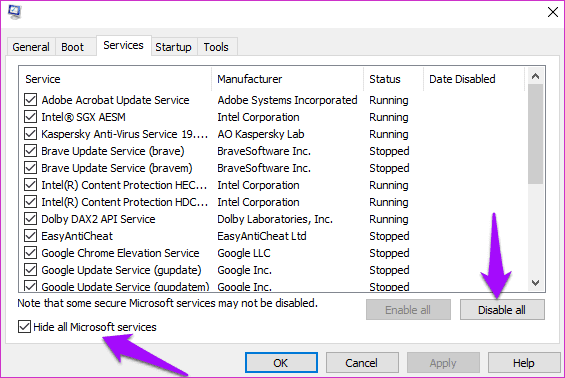
Task: Sort by the Manufacturer column header
Action: (x=288, y=79)
